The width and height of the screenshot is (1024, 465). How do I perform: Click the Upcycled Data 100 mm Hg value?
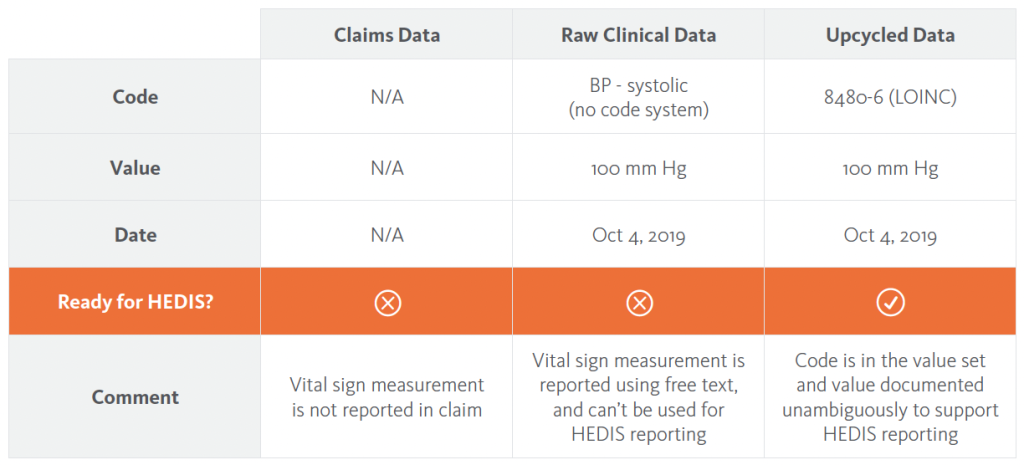(890, 168)
